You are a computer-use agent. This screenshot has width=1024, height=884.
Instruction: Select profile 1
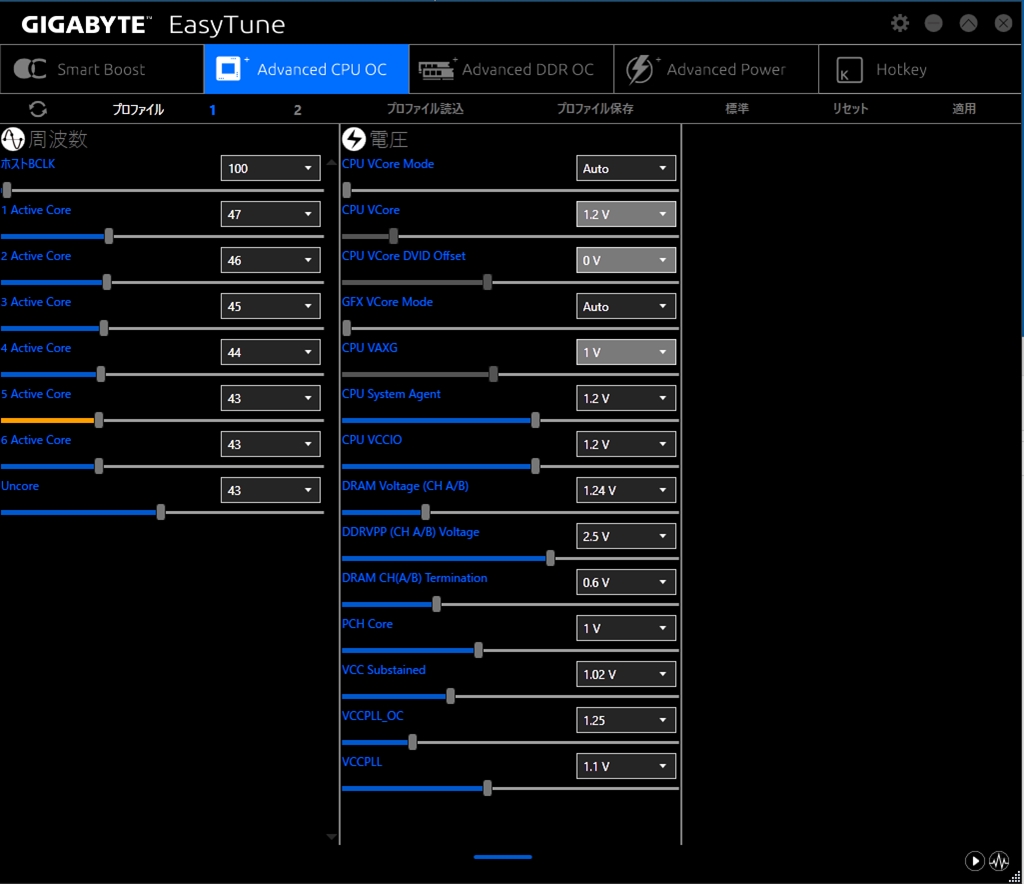click(212, 110)
